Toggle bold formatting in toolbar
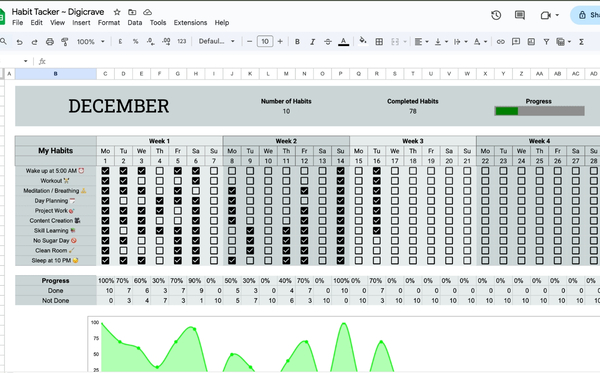Screen dimensions: 600x373 (x=297, y=42)
